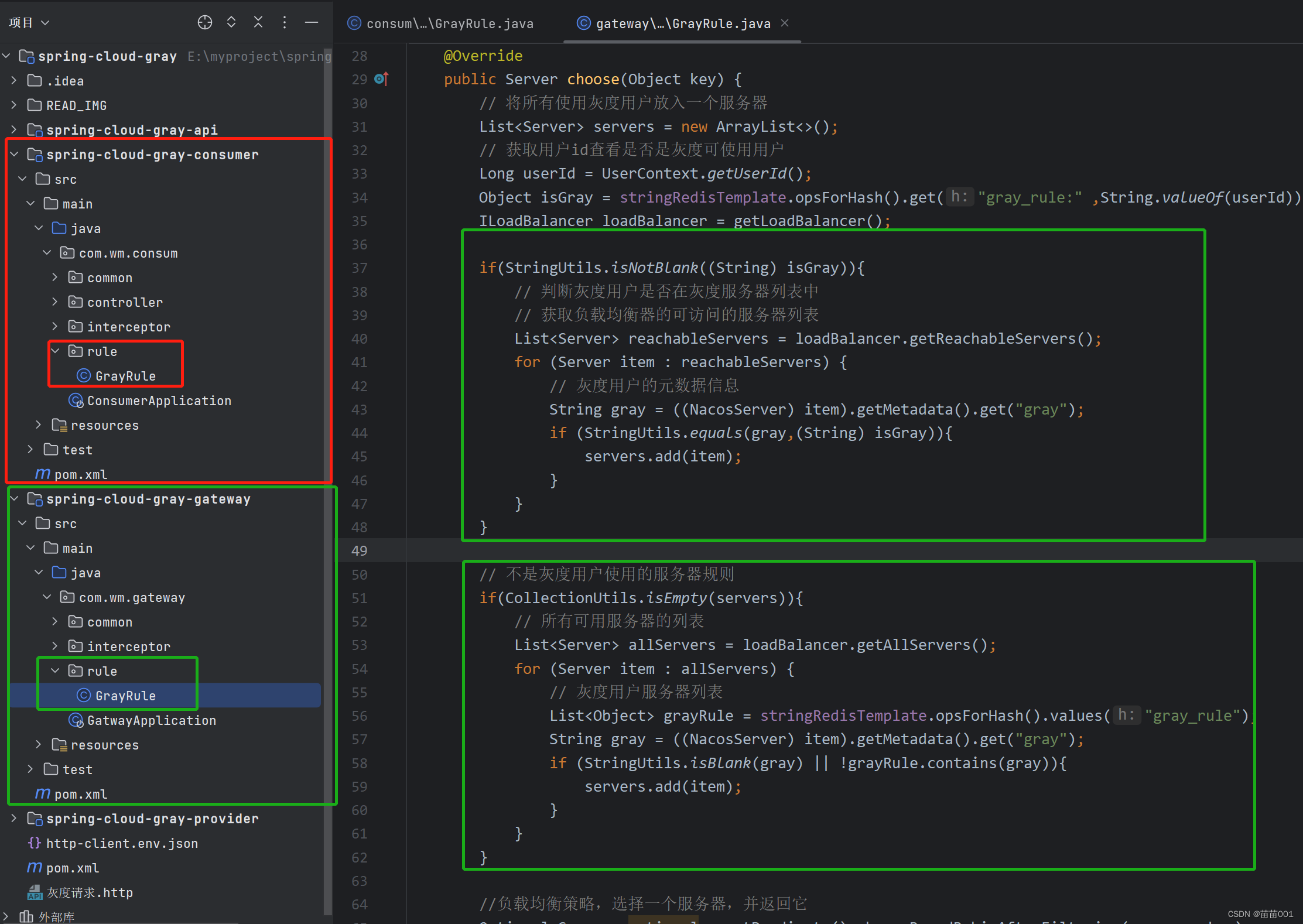Expand the spring-cloud-gray-provider module
Viewport: 1303px width, 924px height.
click(15, 819)
